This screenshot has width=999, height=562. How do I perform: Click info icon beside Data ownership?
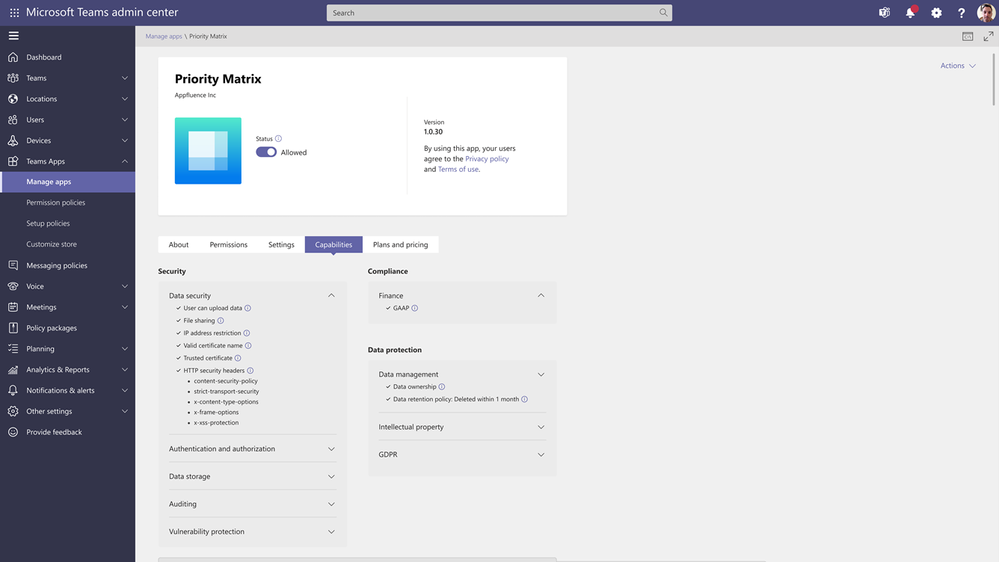tap(442, 387)
